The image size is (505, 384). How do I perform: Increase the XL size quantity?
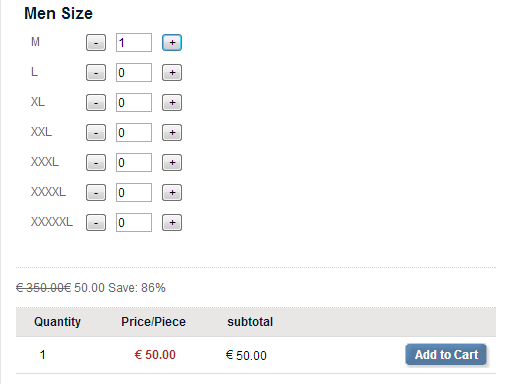[172, 103]
